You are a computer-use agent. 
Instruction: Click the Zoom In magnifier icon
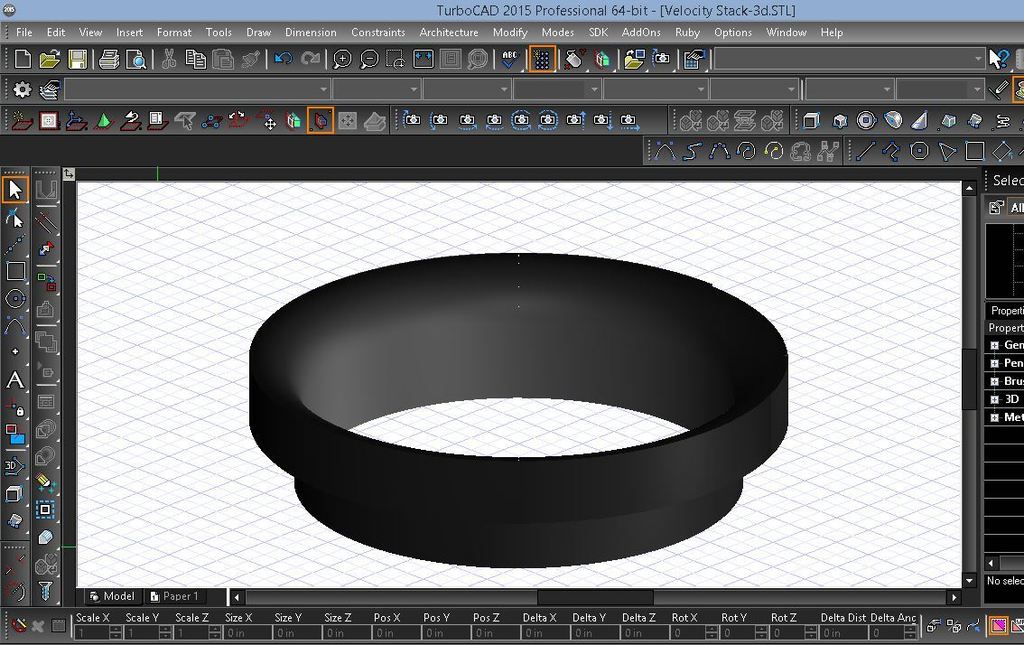click(342, 59)
